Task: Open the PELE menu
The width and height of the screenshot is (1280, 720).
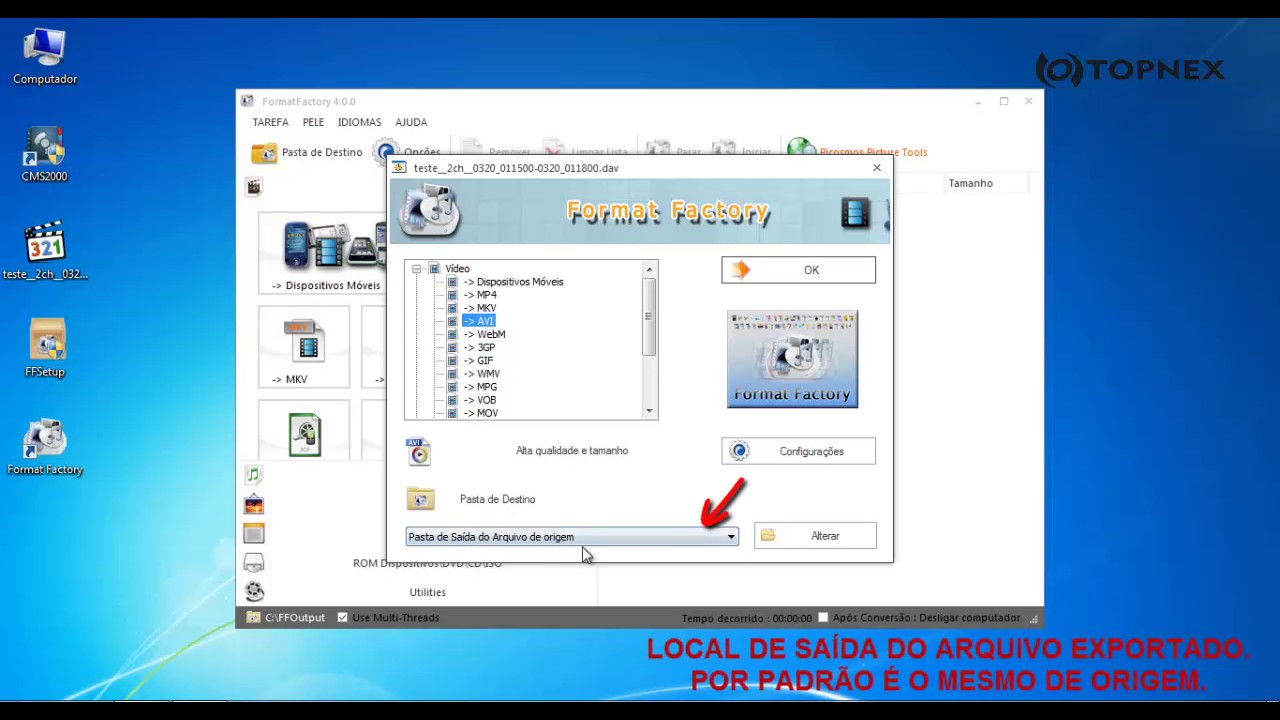Action: click(313, 122)
